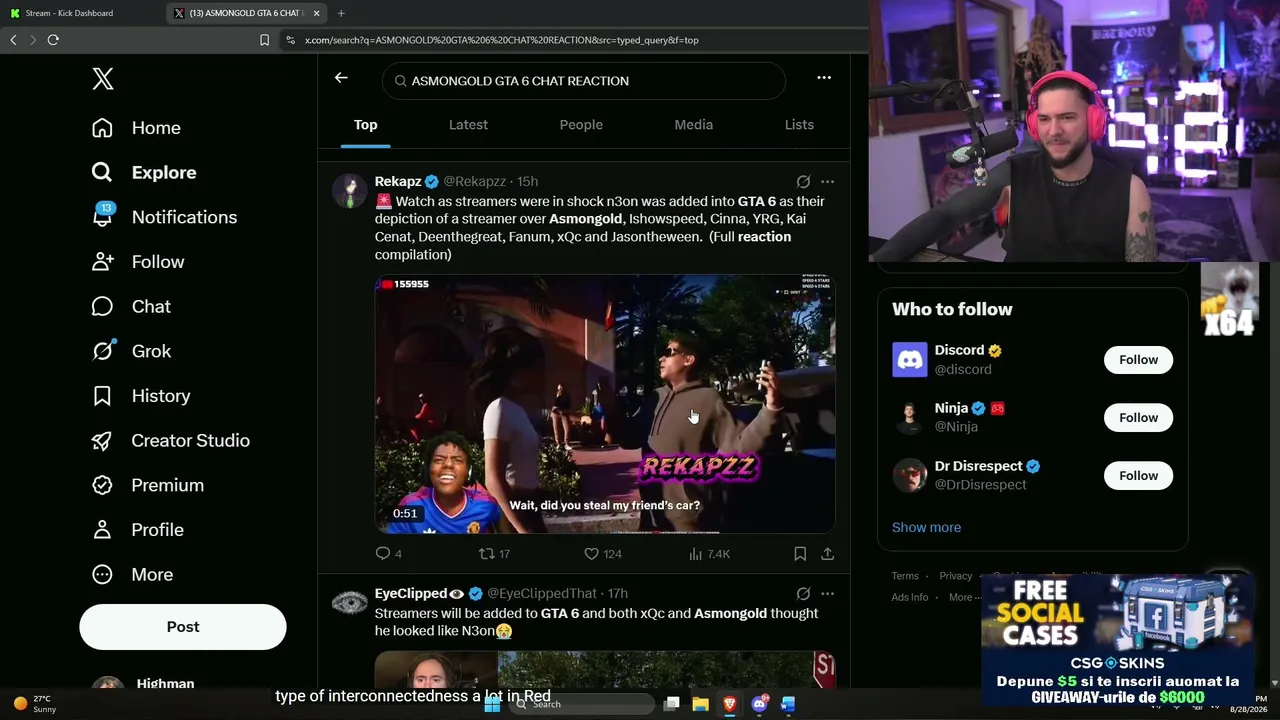This screenshot has height=720, width=1280.
Task: Open a new browser tab
Action: click(341, 13)
